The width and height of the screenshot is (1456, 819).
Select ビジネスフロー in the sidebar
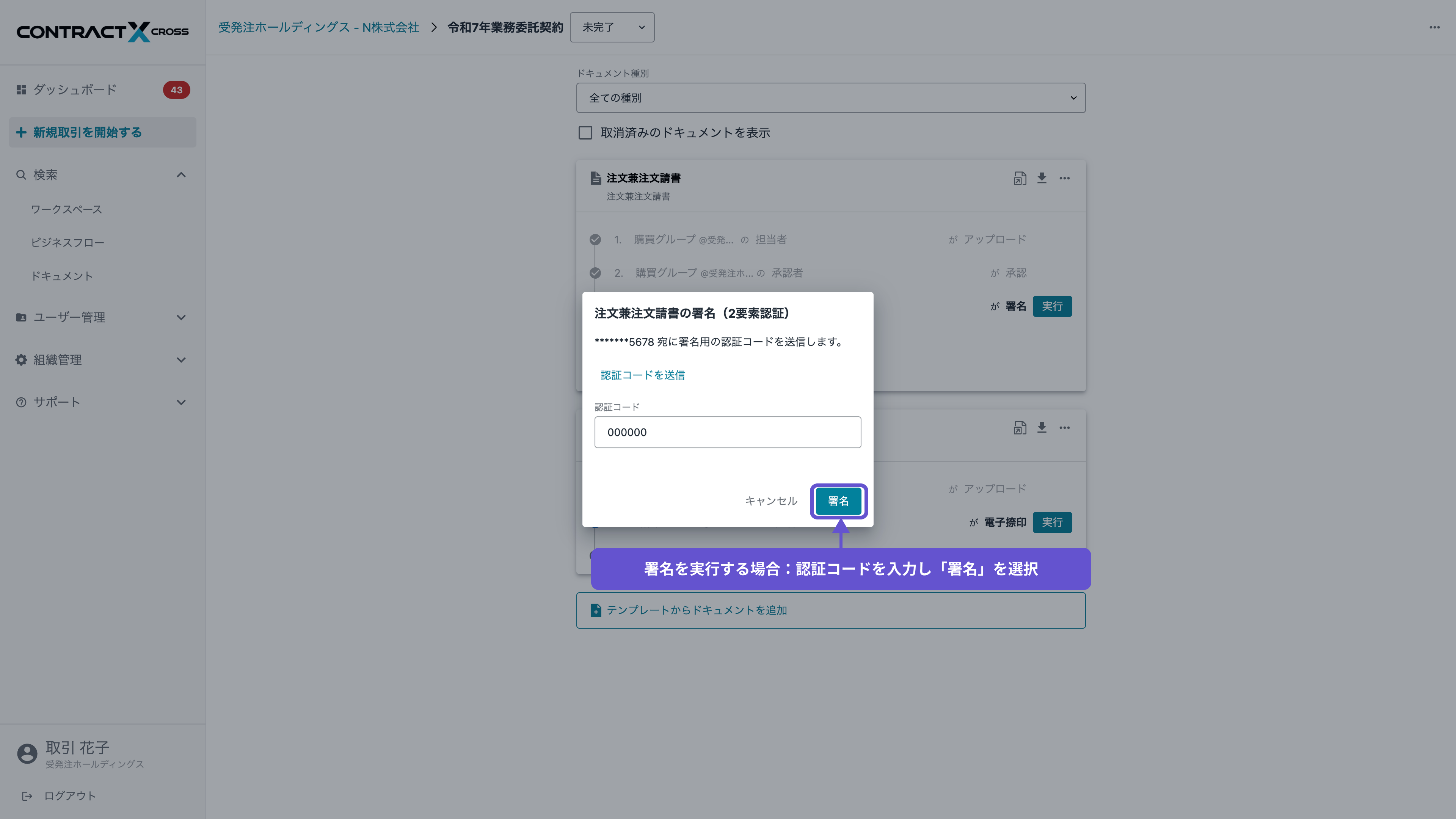[x=67, y=243]
